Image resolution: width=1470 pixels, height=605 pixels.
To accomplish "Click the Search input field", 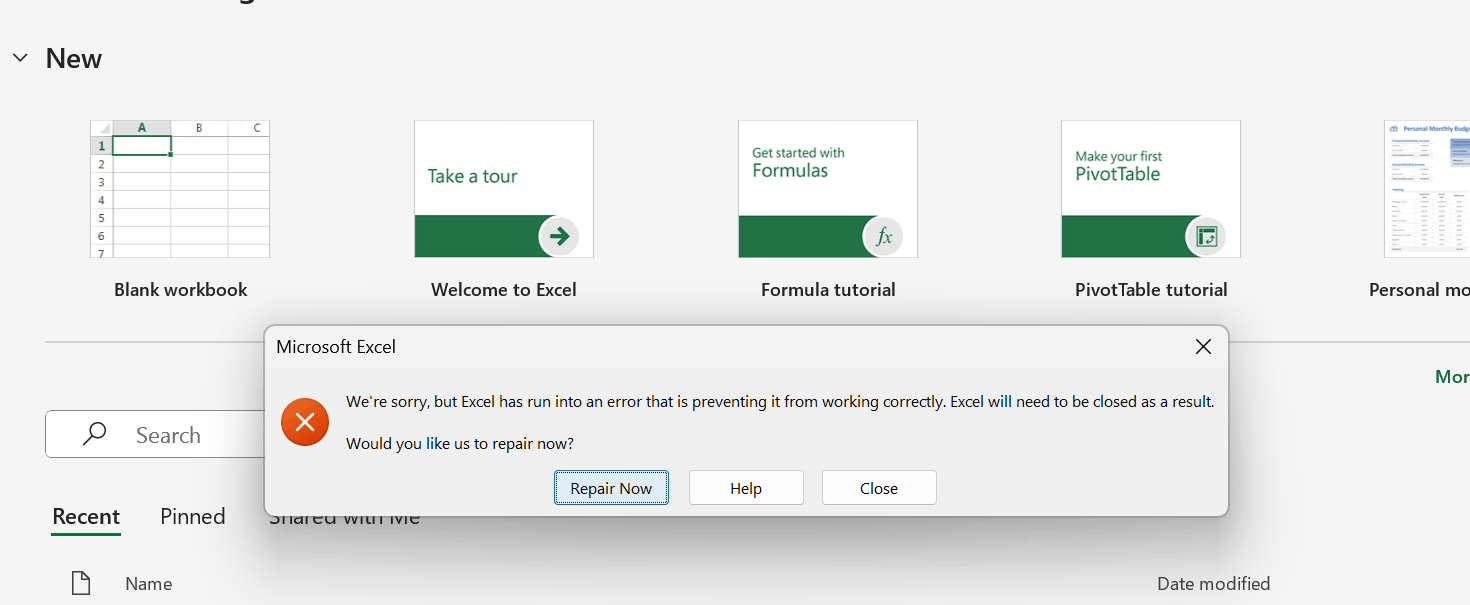I will coord(155,434).
